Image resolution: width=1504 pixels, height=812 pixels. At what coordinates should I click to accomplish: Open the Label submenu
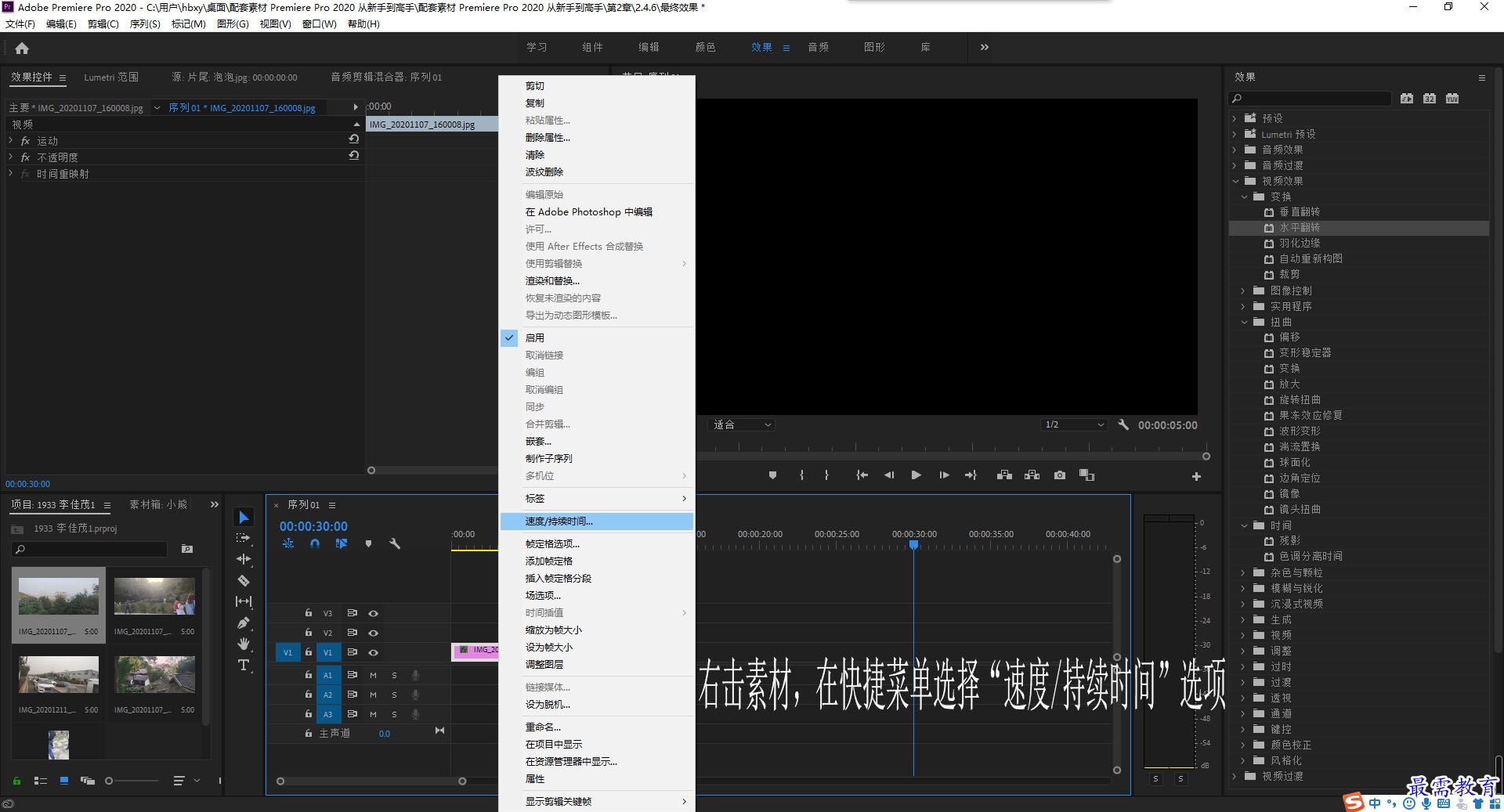[596, 499]
